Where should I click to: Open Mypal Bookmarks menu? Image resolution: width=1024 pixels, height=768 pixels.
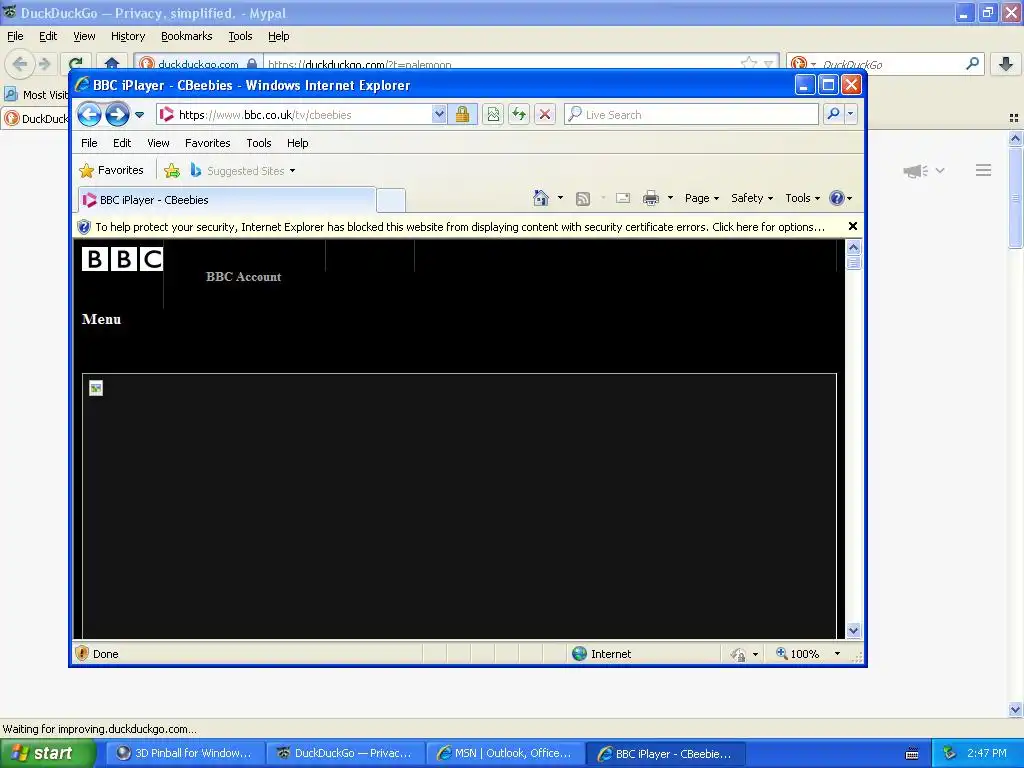click(187, 37)
